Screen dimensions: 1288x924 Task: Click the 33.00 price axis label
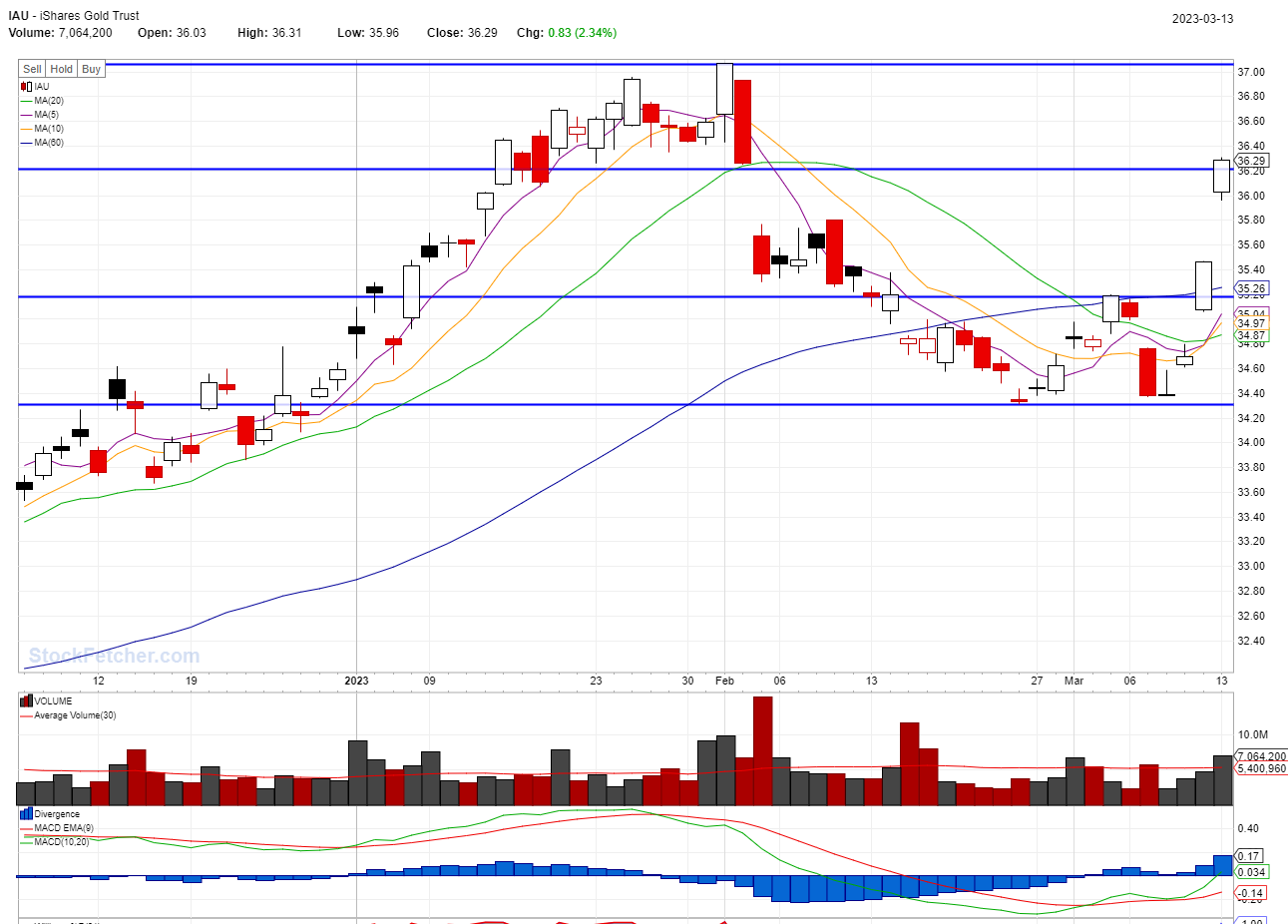pyautogui.click(x=1251, y=566)
